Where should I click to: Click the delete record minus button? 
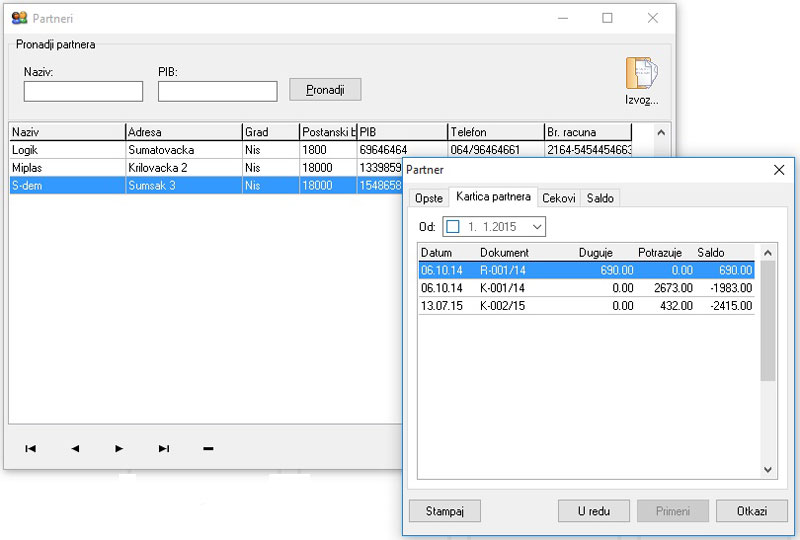click(208, 449)
